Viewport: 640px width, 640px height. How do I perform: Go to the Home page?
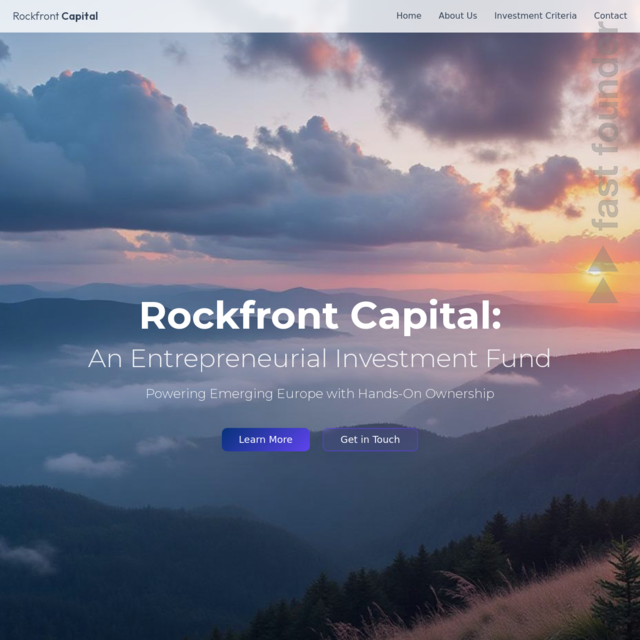[x=409, y=16]
